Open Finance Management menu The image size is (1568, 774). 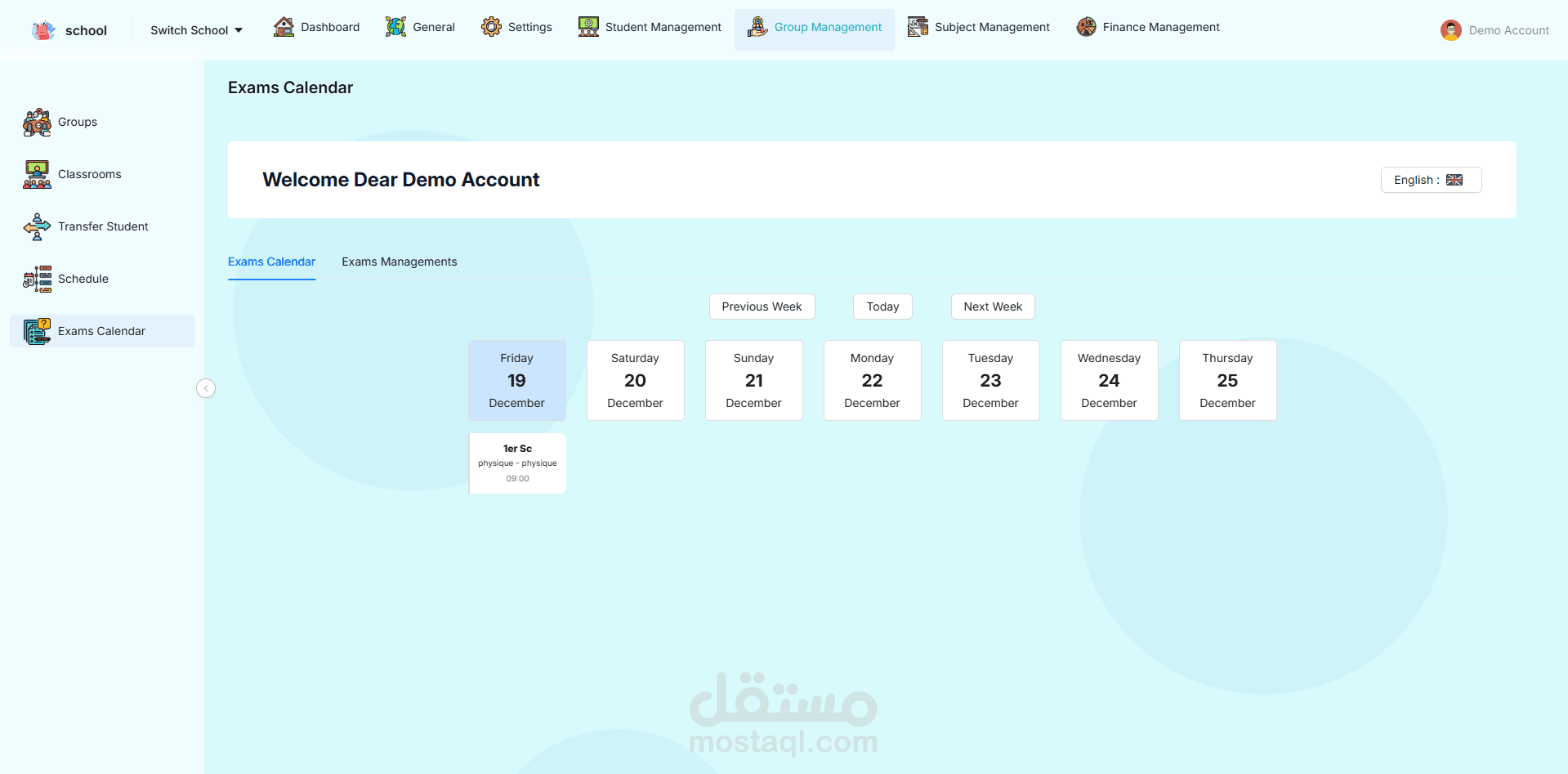1147,27
